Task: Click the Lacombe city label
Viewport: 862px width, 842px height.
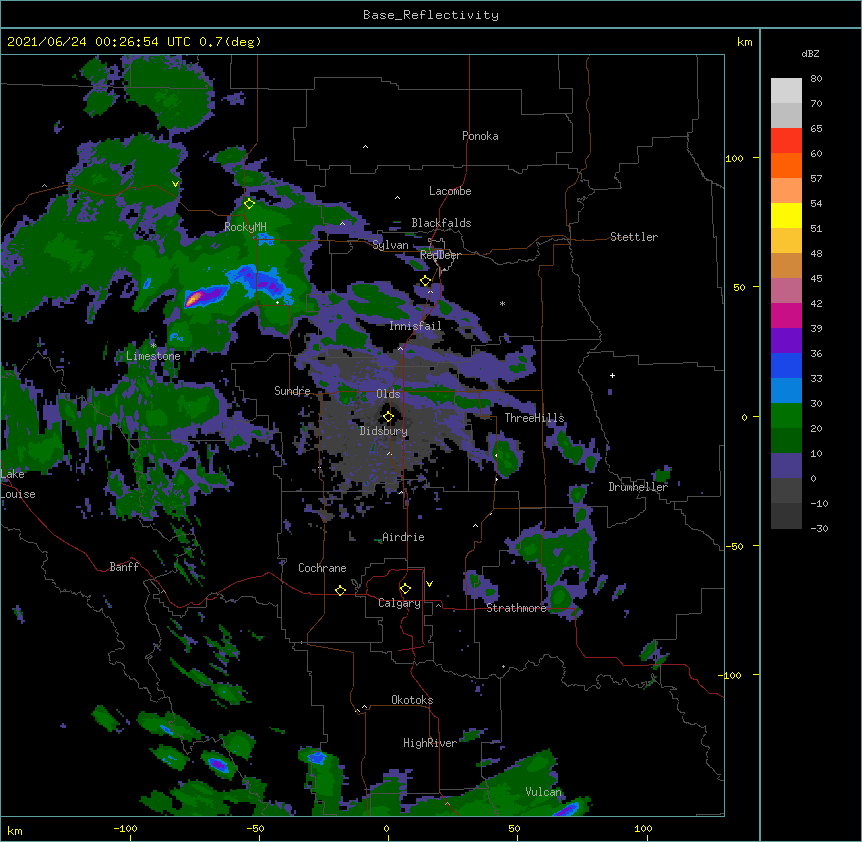Action: pos(450,191)
